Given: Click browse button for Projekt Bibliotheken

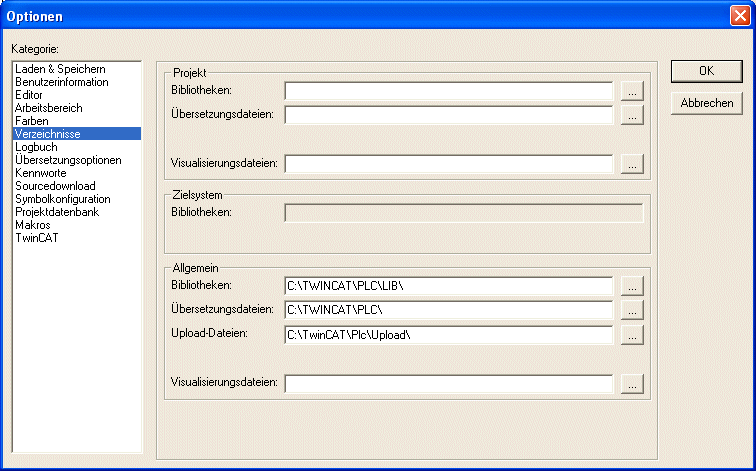Looking at the screenshot, I should [x=631, y=91].
